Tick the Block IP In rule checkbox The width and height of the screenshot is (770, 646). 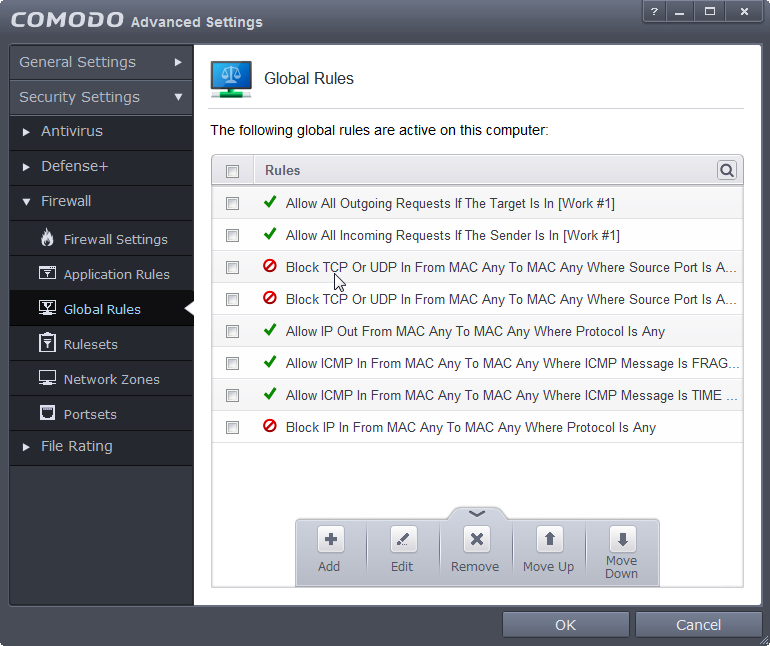pos(233,428)
